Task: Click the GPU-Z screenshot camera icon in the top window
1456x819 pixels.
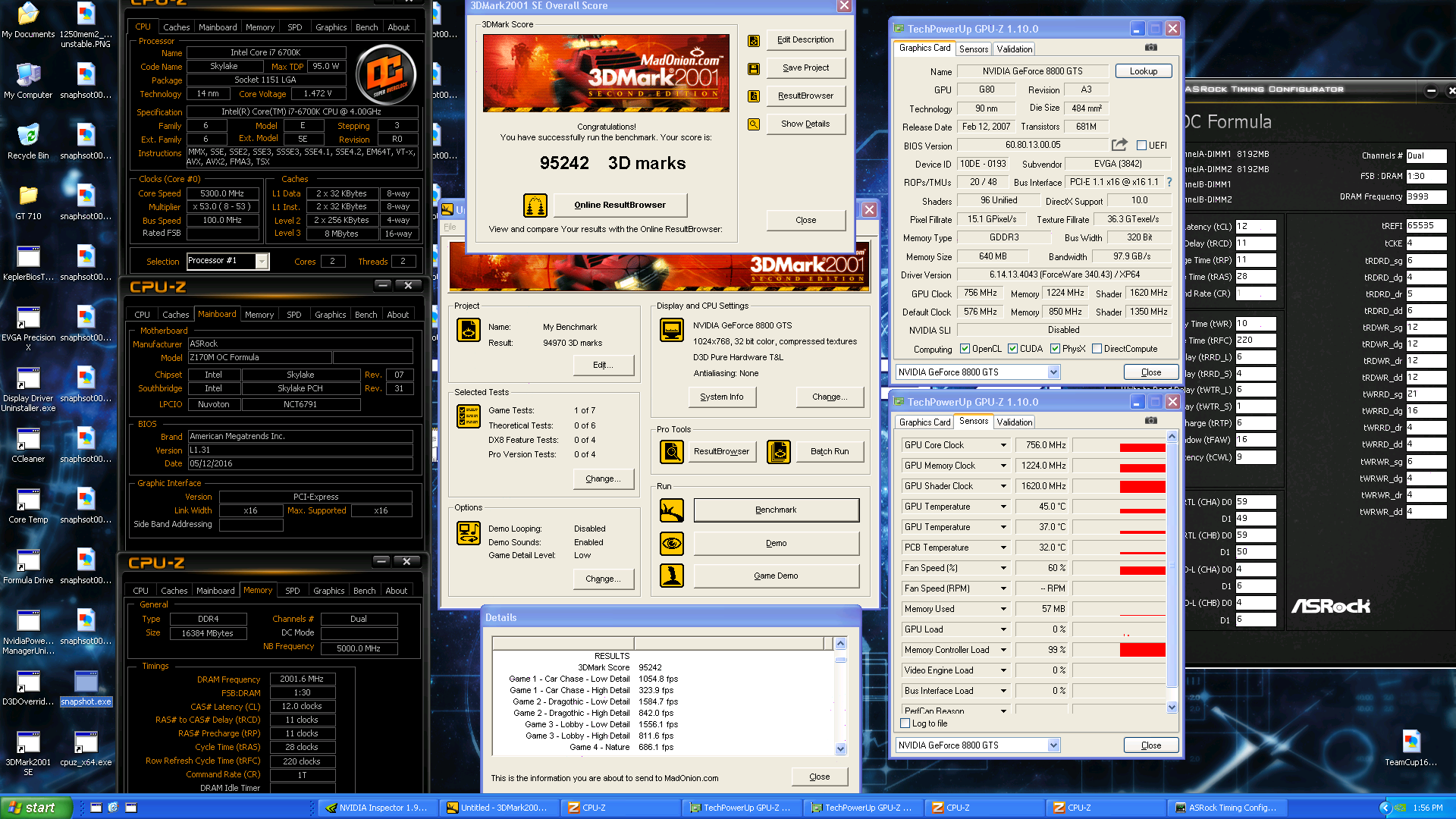Action: (x=1150, y=48)
